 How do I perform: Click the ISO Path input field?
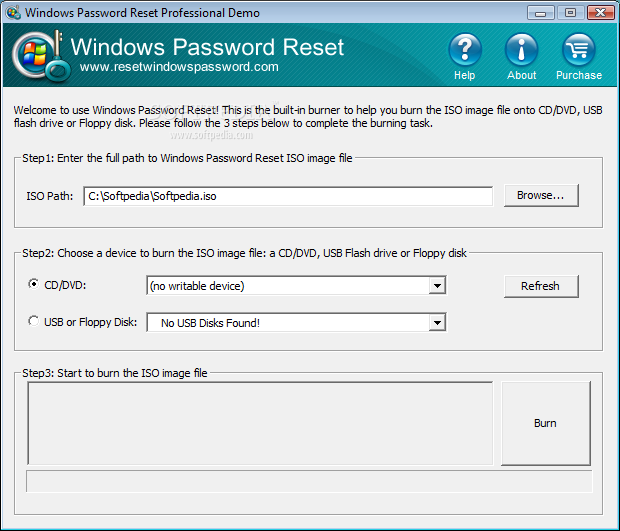[x=288, y=196]
